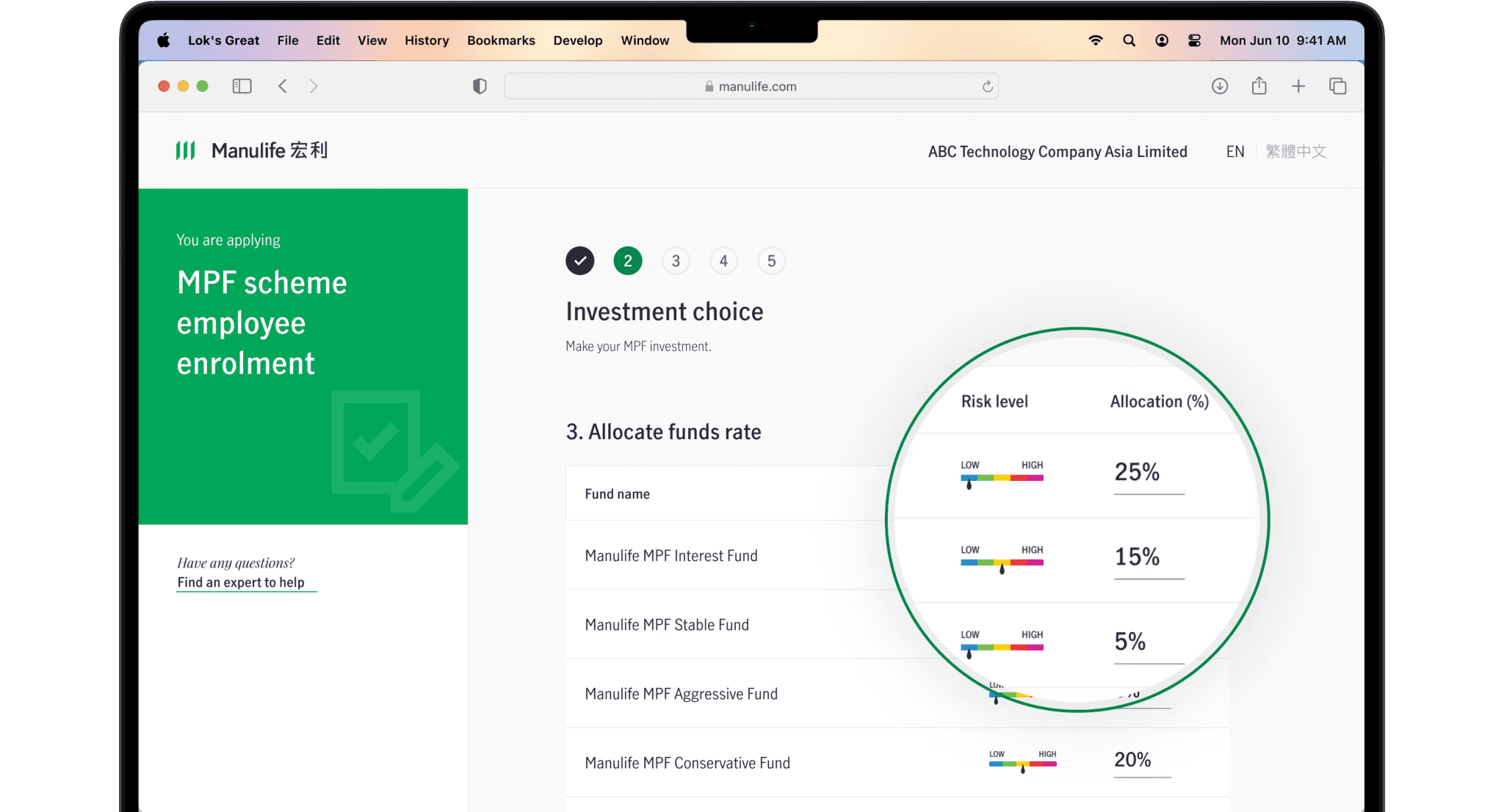Screen dimensions: 1504x812
Task: Click the Manulife logo
Action: (x=252, y=151)
